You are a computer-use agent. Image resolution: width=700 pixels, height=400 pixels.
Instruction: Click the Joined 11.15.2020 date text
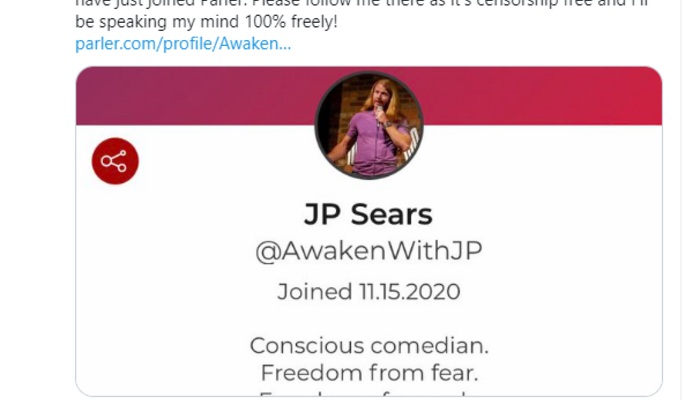pos(369,292)
